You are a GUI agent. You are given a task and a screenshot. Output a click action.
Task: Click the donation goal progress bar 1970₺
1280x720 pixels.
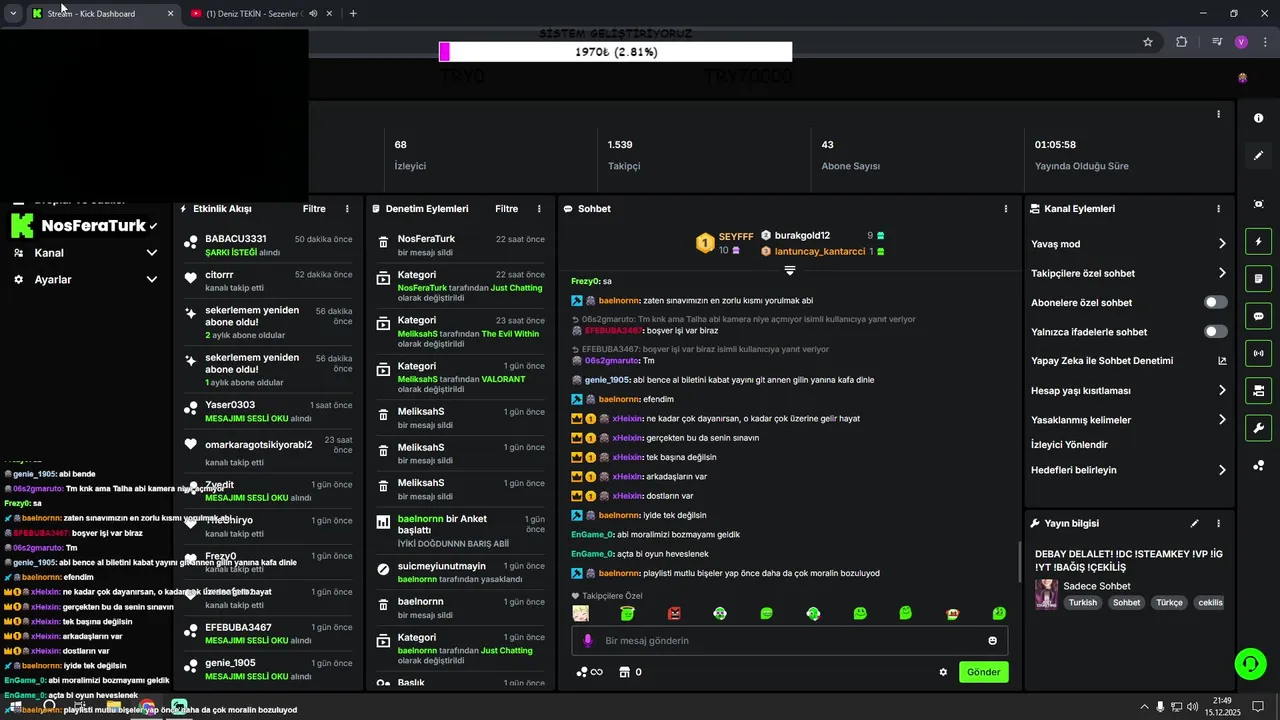click(616, 52)
